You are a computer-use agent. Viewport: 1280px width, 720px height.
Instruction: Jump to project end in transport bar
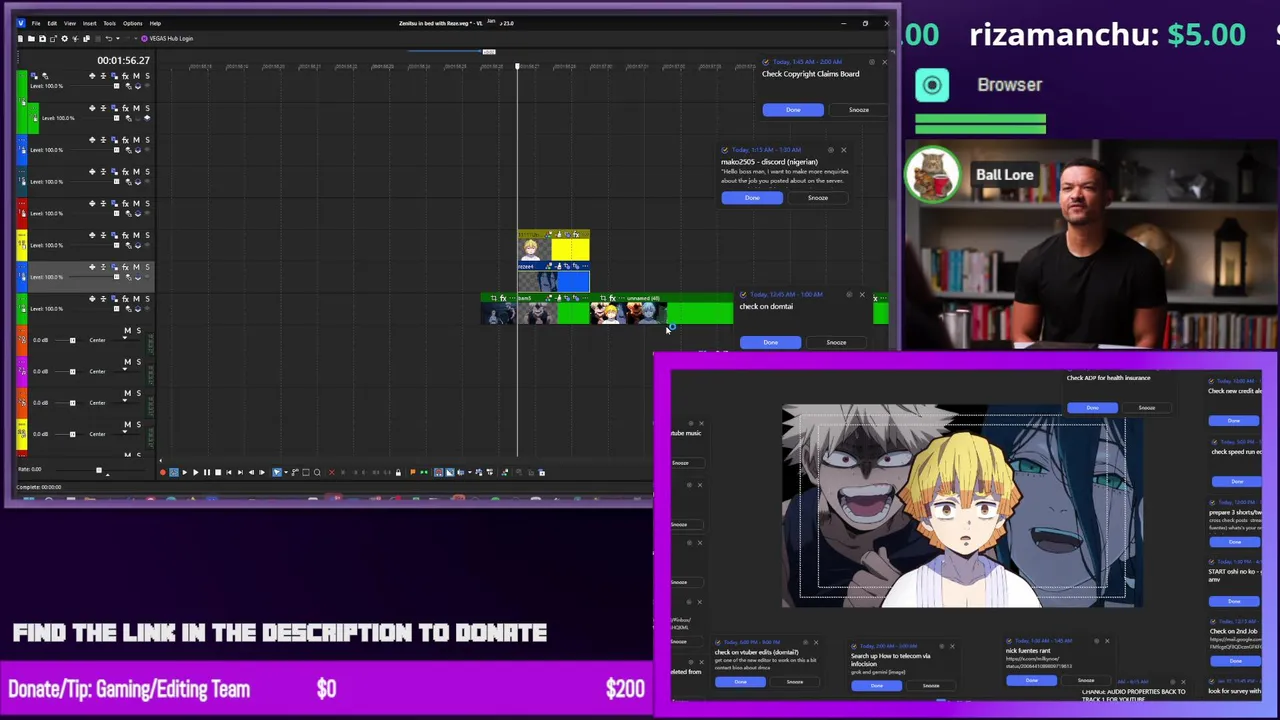pos(240,472)
